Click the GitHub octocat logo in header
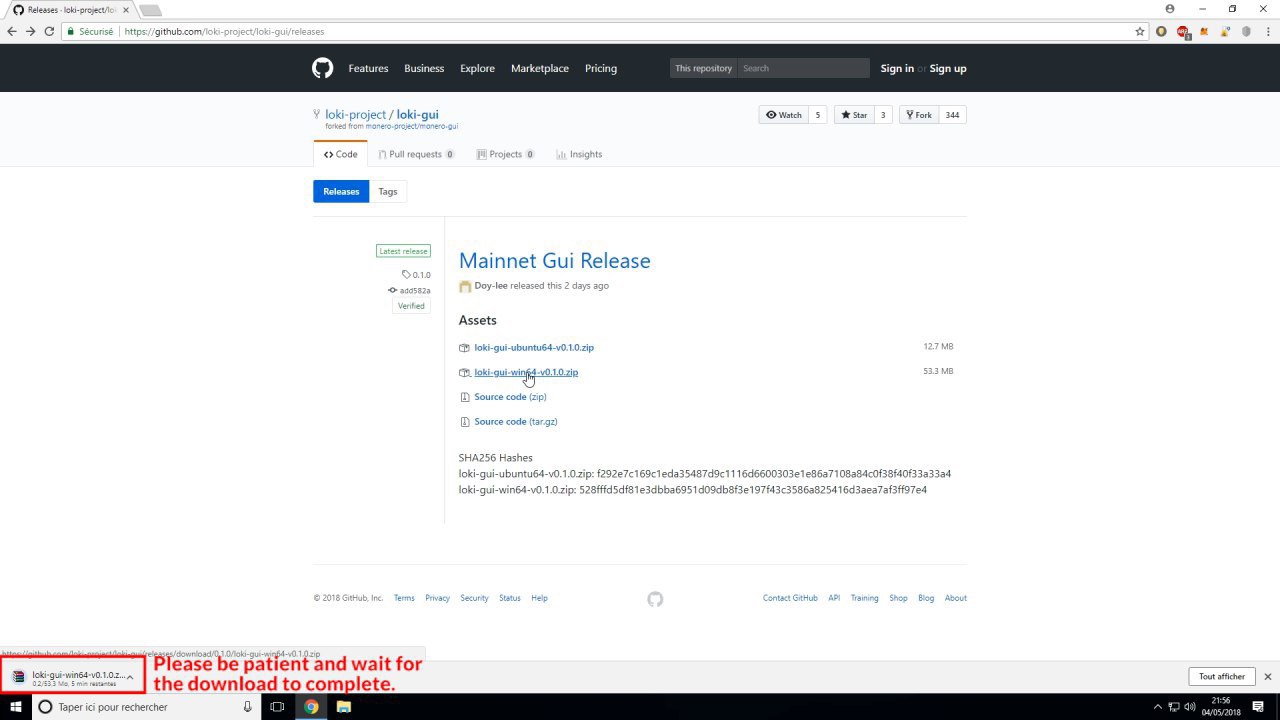The height and width of the screenshot is (720, 1280). (322, 68)
